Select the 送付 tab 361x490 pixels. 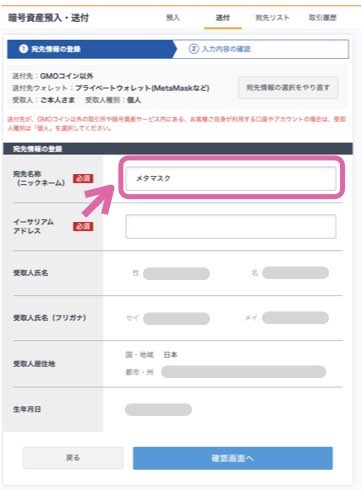(x=223, y=18)
